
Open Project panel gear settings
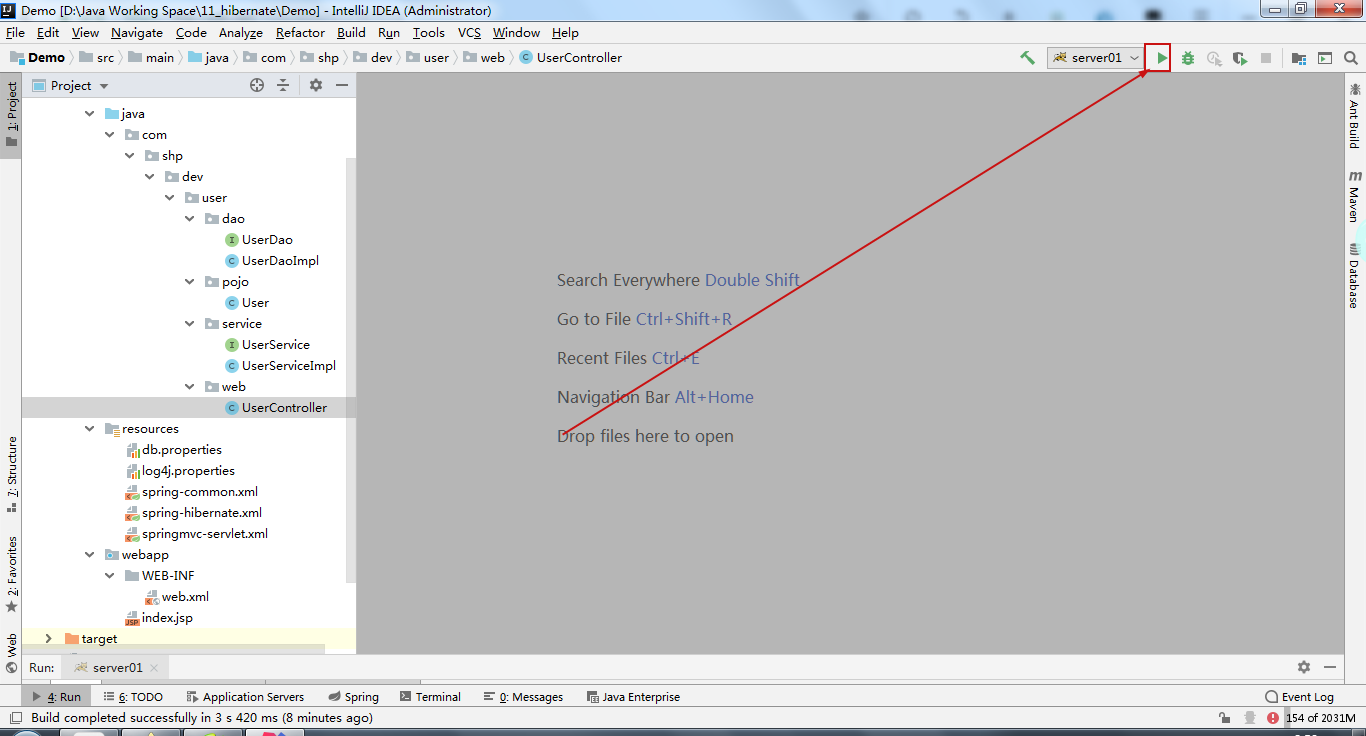pyautogui.click(x=316, y=85)
